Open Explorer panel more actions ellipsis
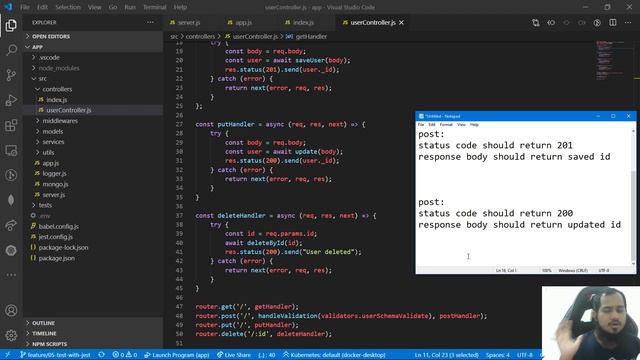 pyautogui.click(x=150, y=22)
